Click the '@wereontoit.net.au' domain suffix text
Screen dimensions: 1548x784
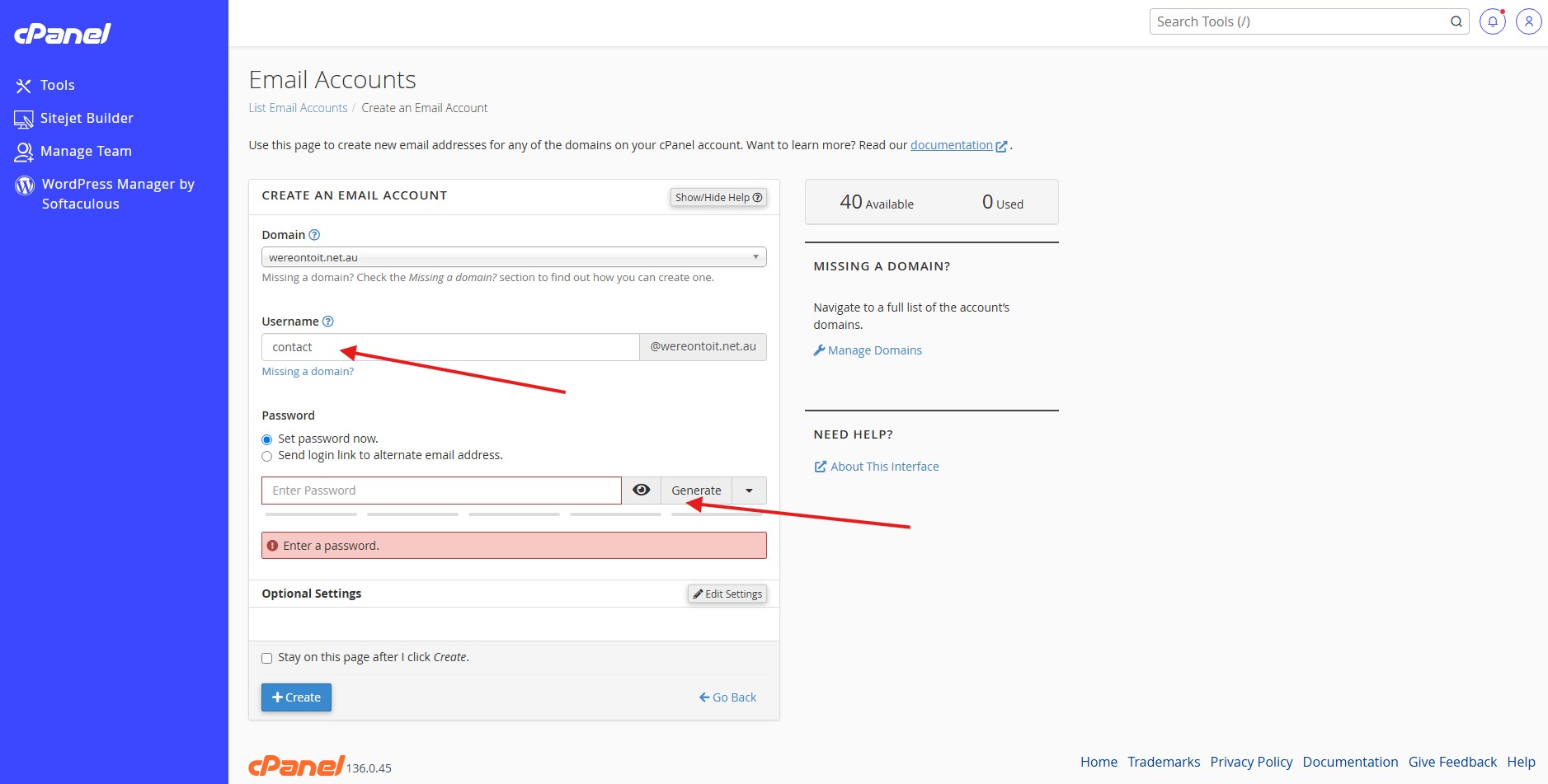pyautogui.click(x=703, y=346)
